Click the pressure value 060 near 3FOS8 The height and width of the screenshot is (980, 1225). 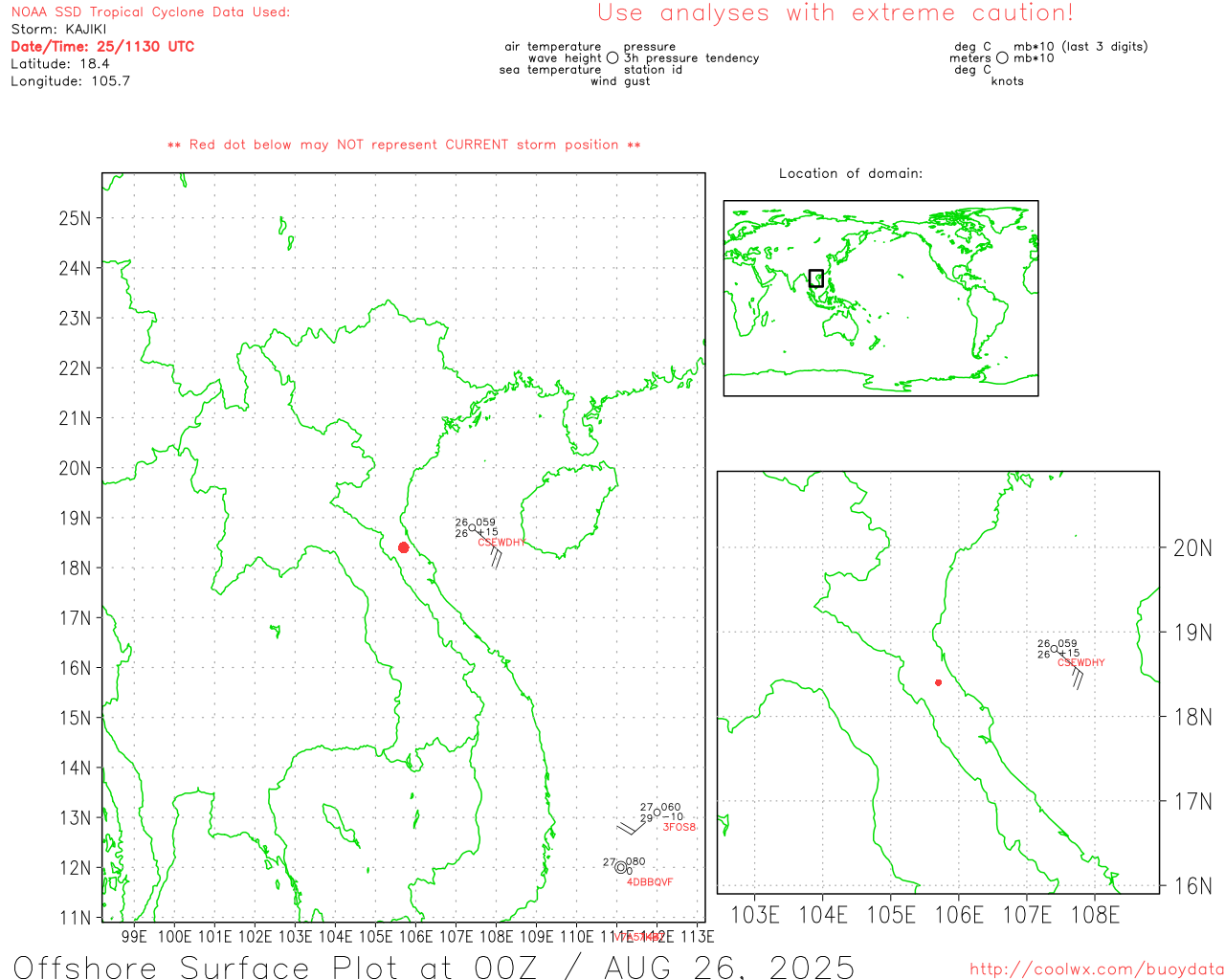(x=671, y=808)
